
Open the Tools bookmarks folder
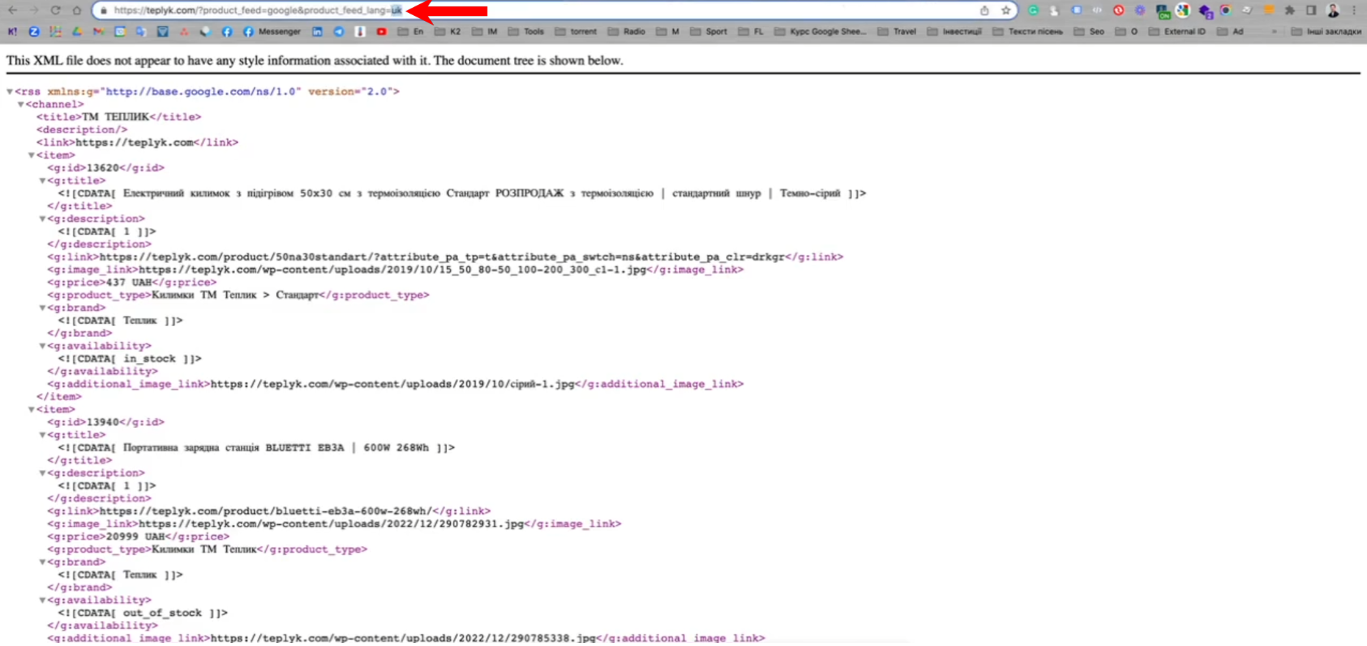(526, 32)
